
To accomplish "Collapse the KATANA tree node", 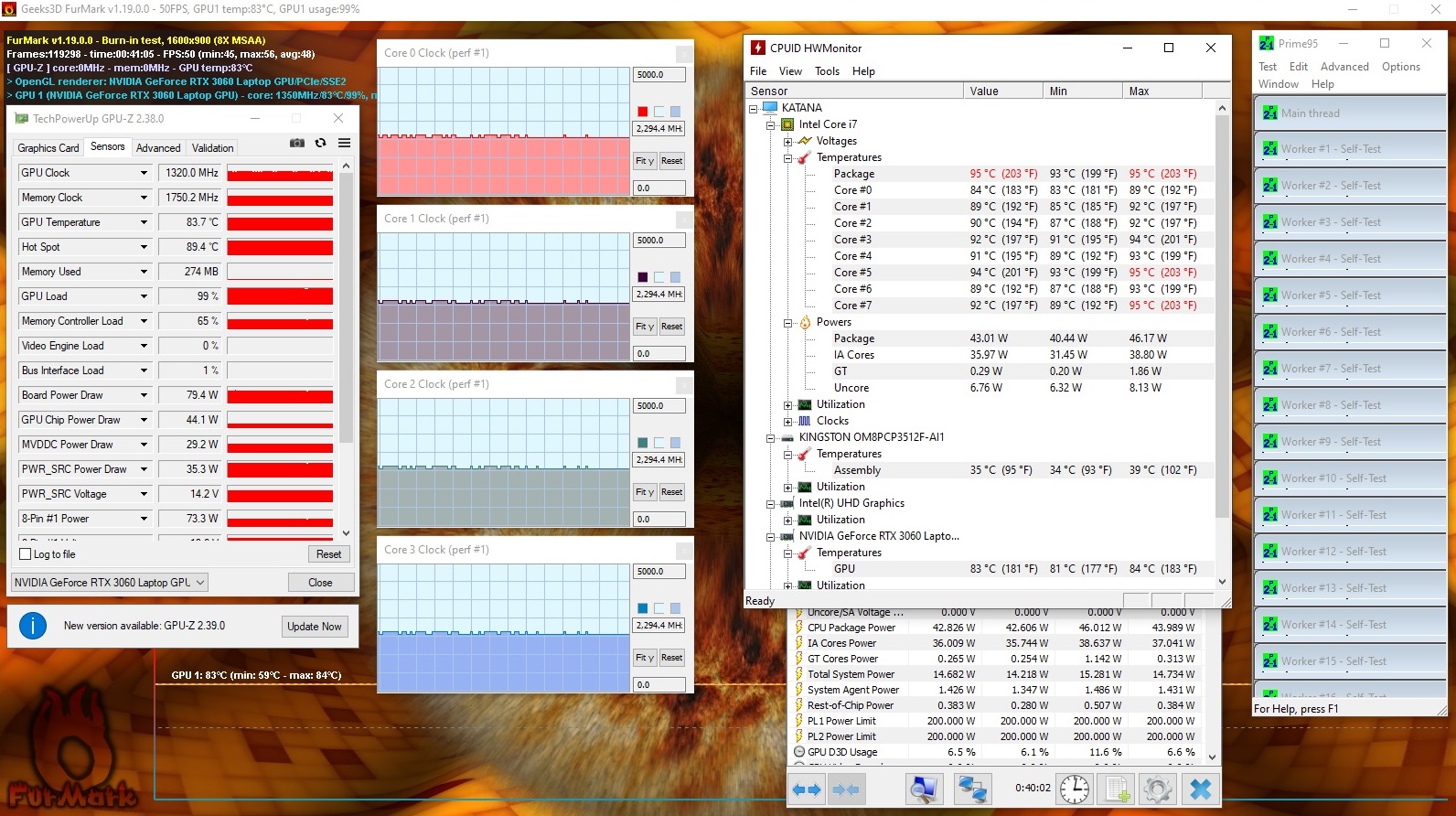I will pyautogui.click(x=753, y=108).
